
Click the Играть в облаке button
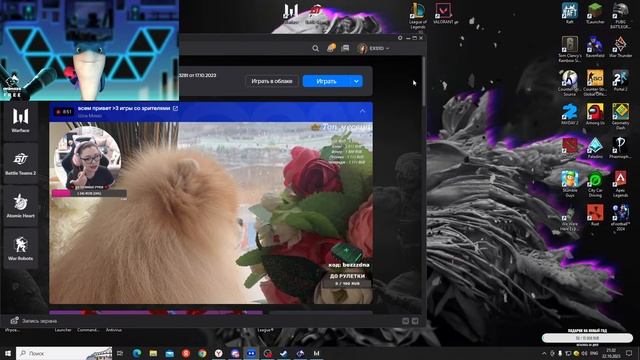pyautogui.click(x=272, y=81)
